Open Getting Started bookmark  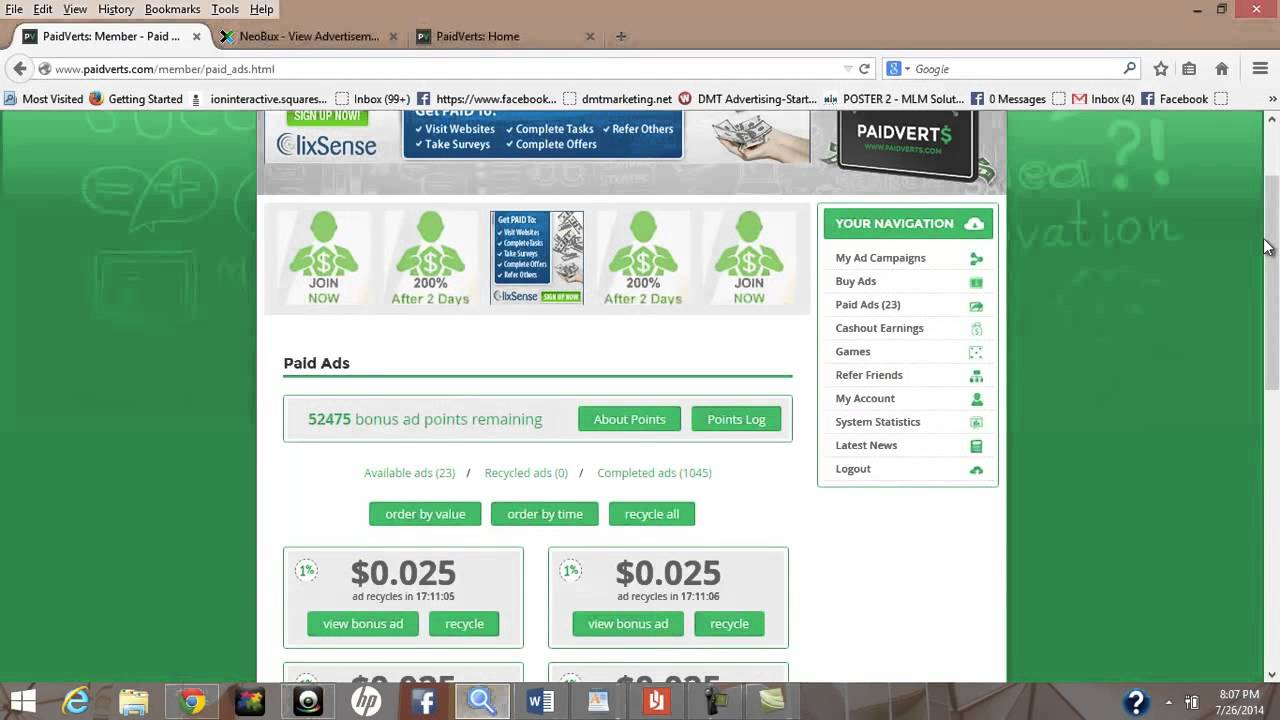[x=136, y=99]
